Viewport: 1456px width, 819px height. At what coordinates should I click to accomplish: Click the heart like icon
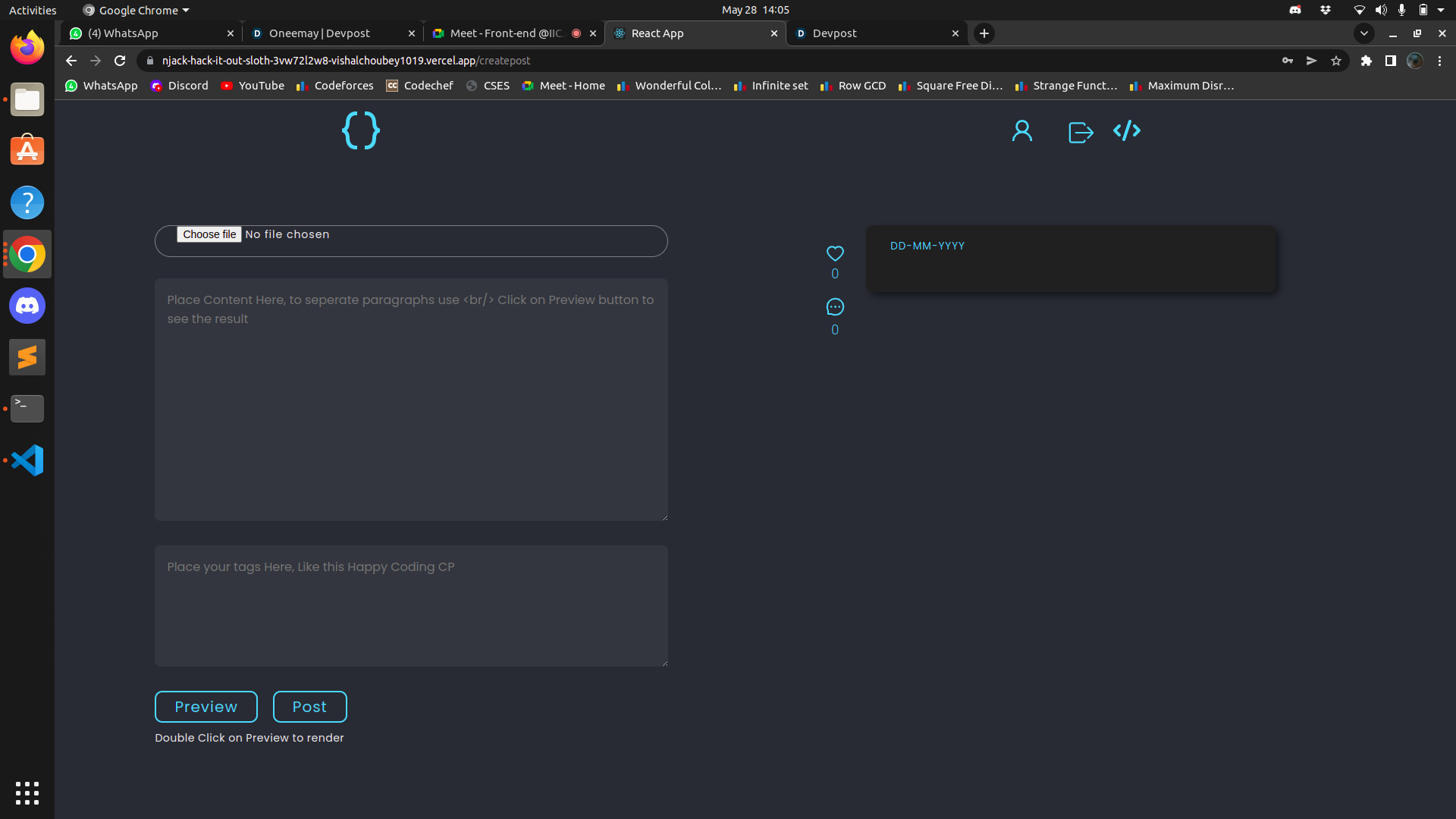click(x=834, y=253)
